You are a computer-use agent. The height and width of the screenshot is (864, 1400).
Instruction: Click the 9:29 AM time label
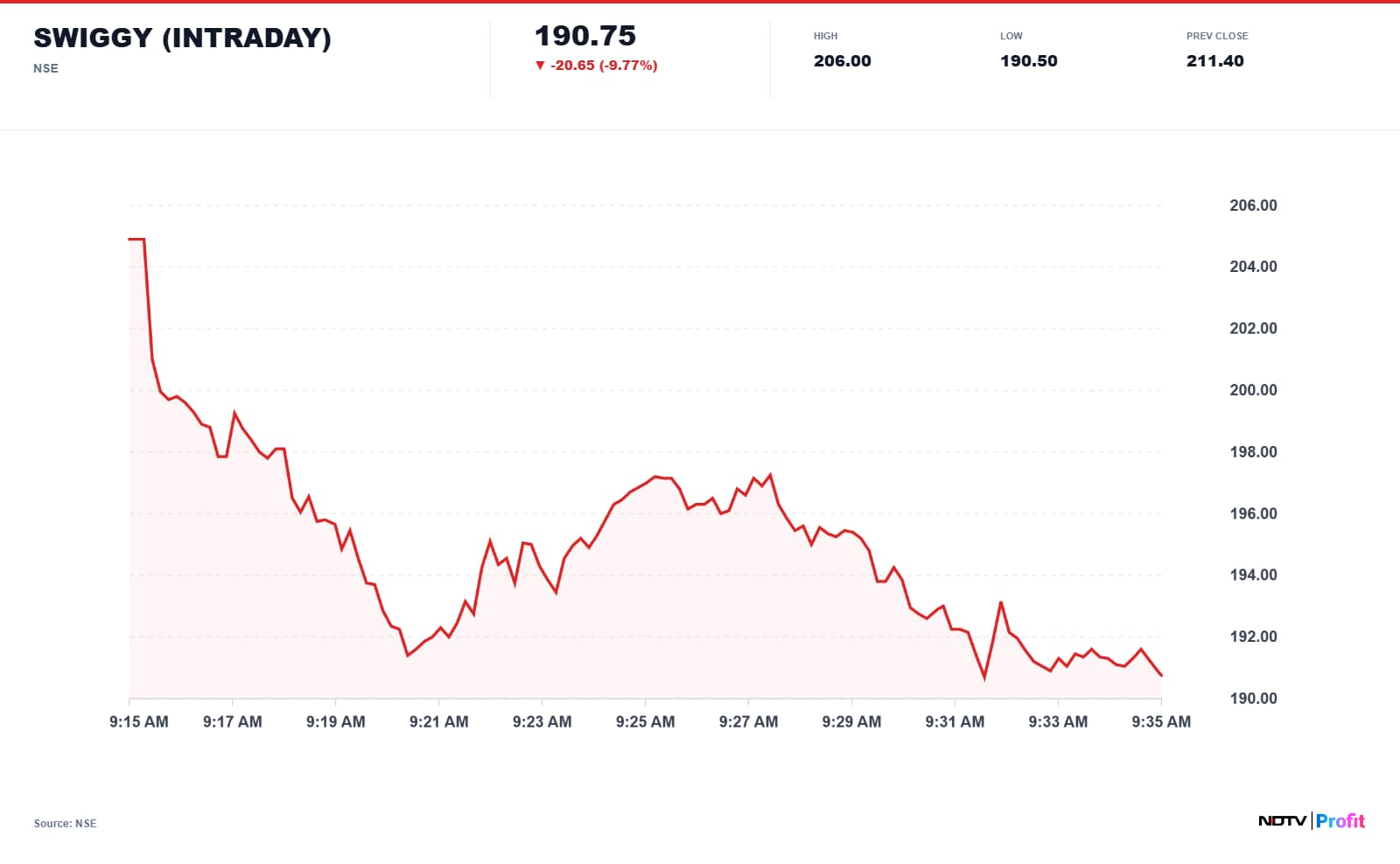pyautogui.click(x=852, y=721)
